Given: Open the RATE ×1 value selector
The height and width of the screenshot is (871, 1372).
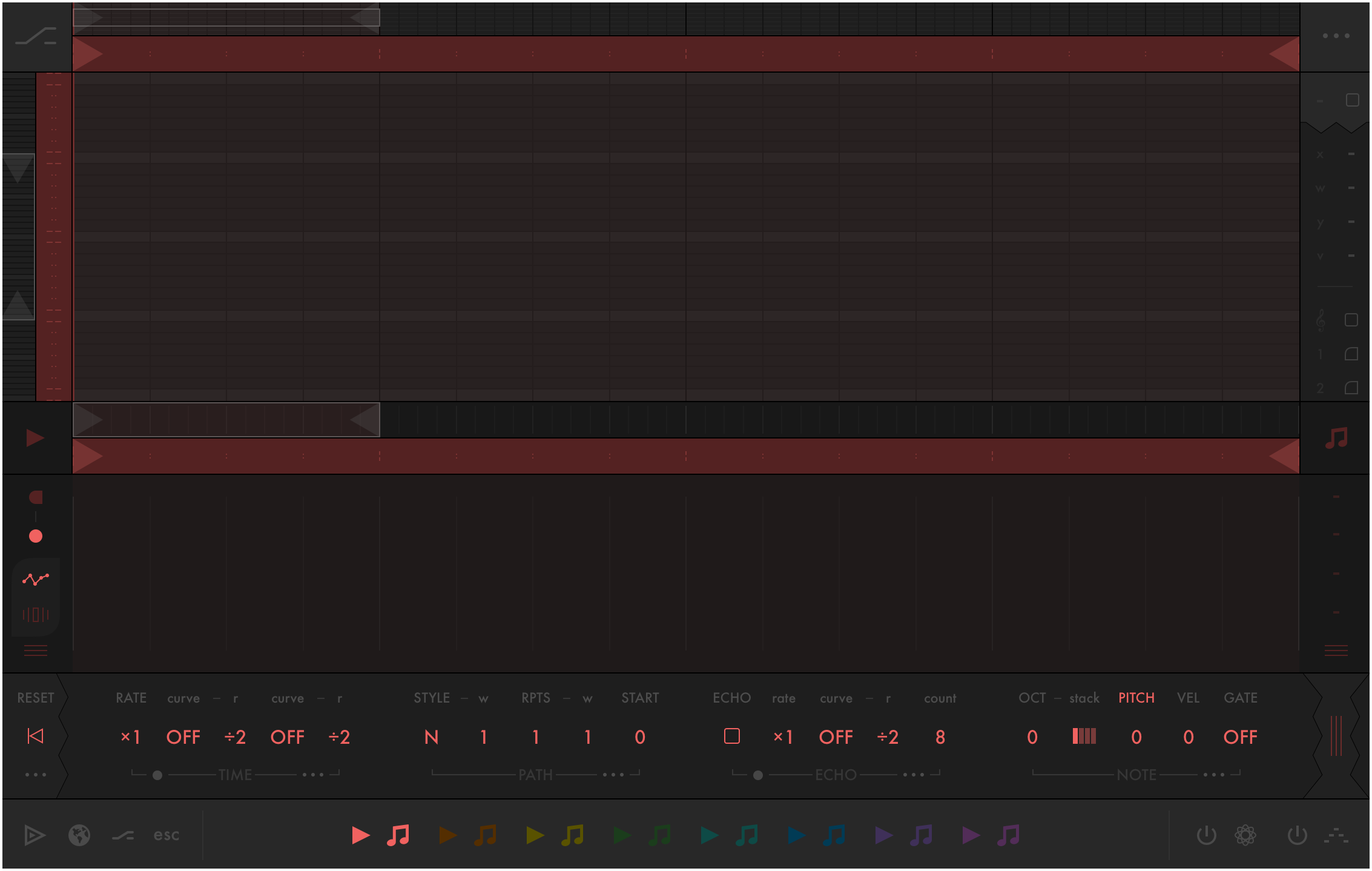Looking at the screenshot, I should pos(131,737).
